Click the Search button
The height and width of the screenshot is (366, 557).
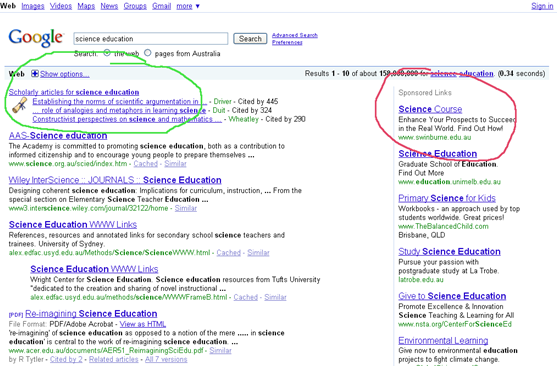click(250, 38)
